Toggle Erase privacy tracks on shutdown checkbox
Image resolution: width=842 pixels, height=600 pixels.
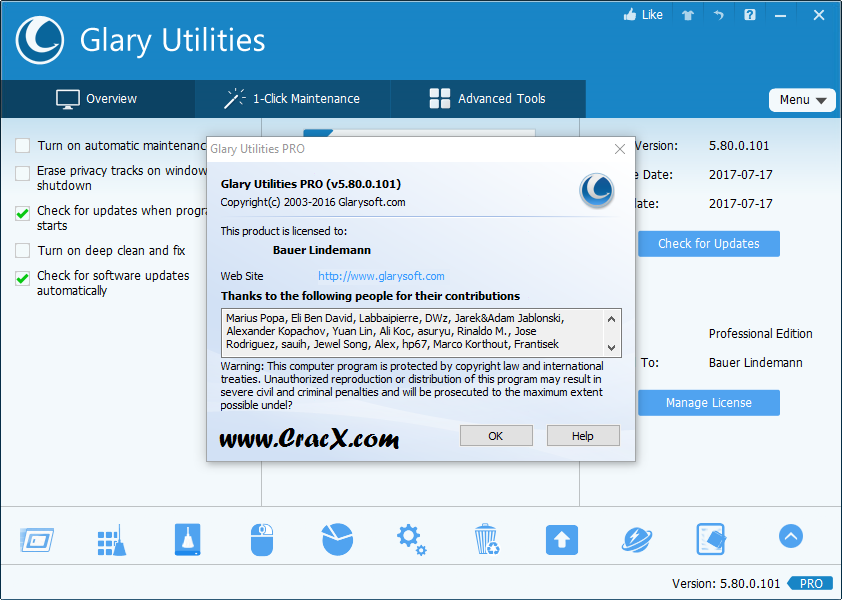[x=23, y=174]
